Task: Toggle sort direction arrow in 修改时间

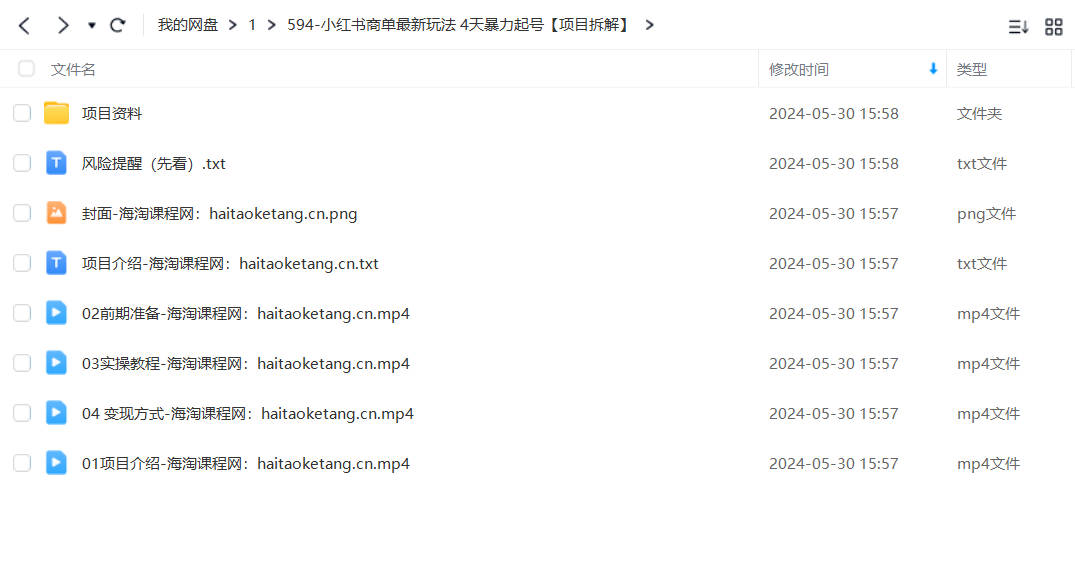Action: (x=933, y=69)
